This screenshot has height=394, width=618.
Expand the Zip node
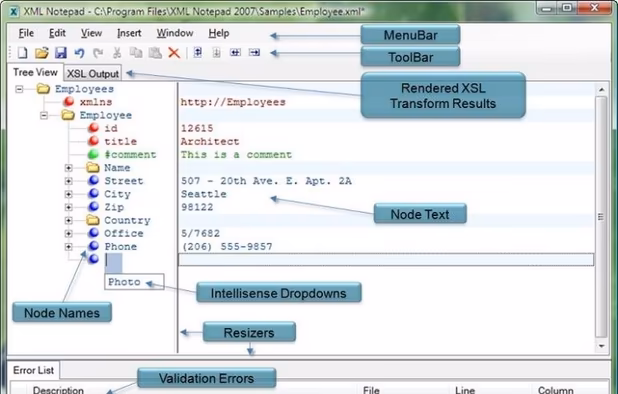coord(69,207)
